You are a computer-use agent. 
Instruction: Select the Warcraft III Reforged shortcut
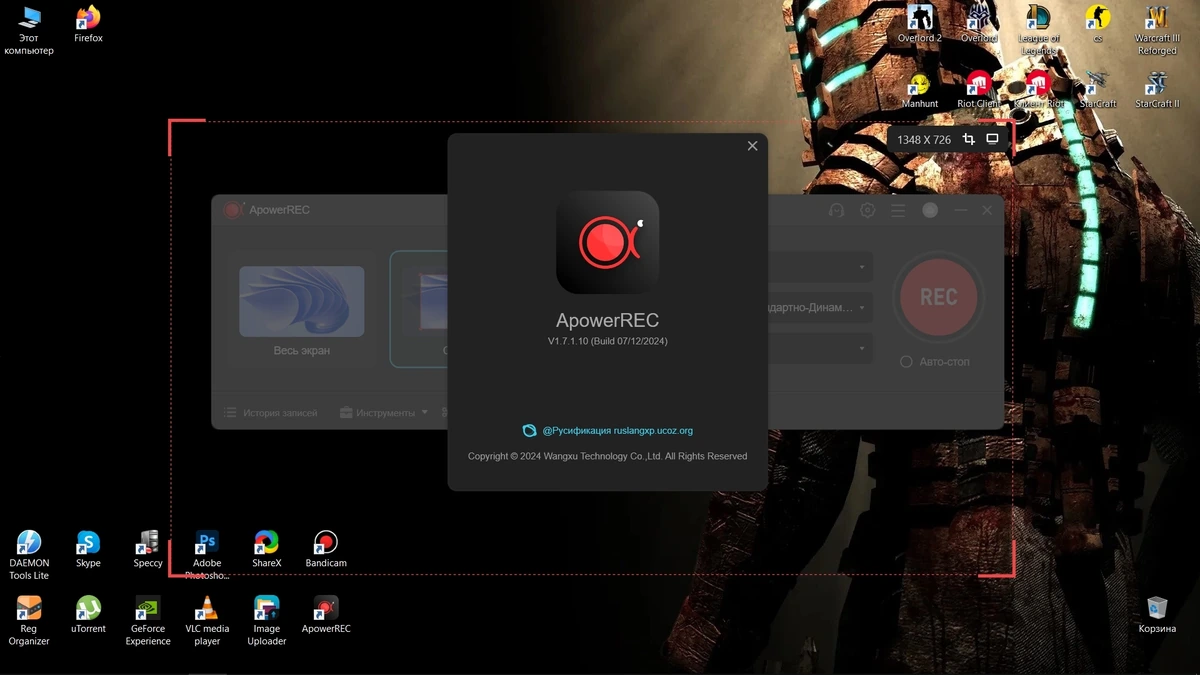pos(1157,30)
